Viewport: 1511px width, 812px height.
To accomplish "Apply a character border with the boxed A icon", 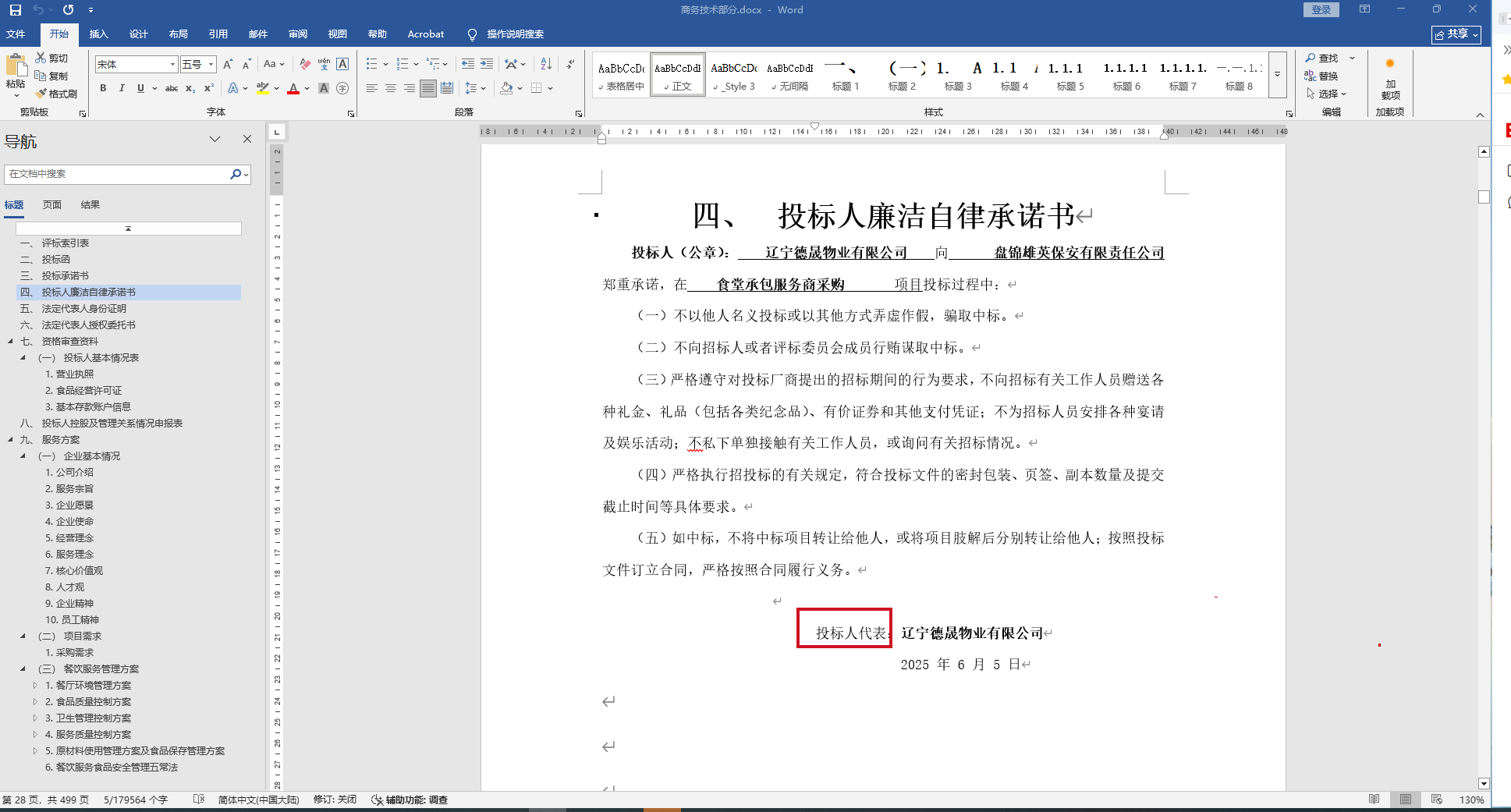I will coord(342,64).
